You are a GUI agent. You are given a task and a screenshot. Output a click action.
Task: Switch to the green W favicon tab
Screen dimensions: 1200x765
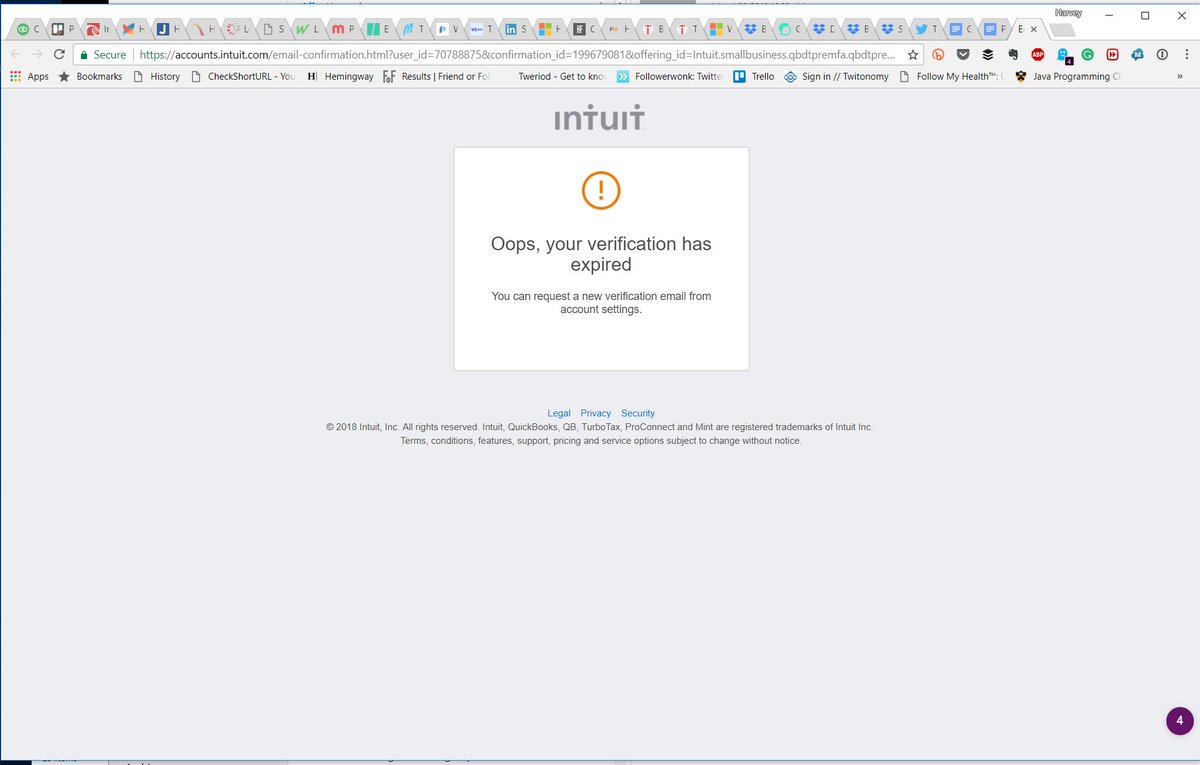[306, 29]
